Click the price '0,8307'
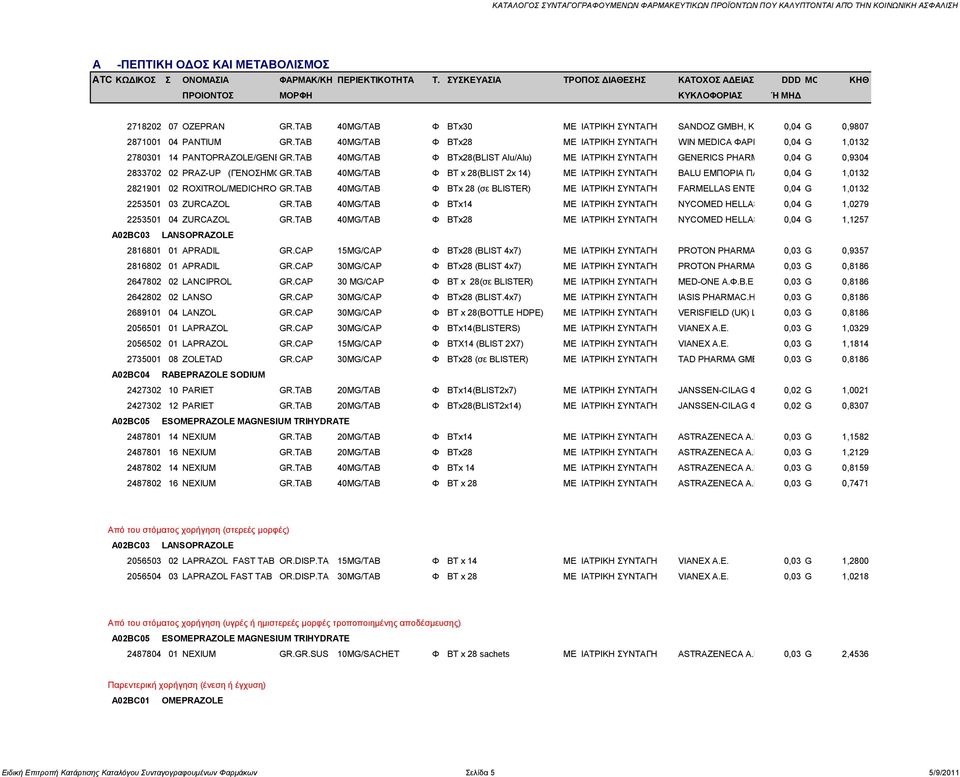The image size is (960, 777). [855, 405]
